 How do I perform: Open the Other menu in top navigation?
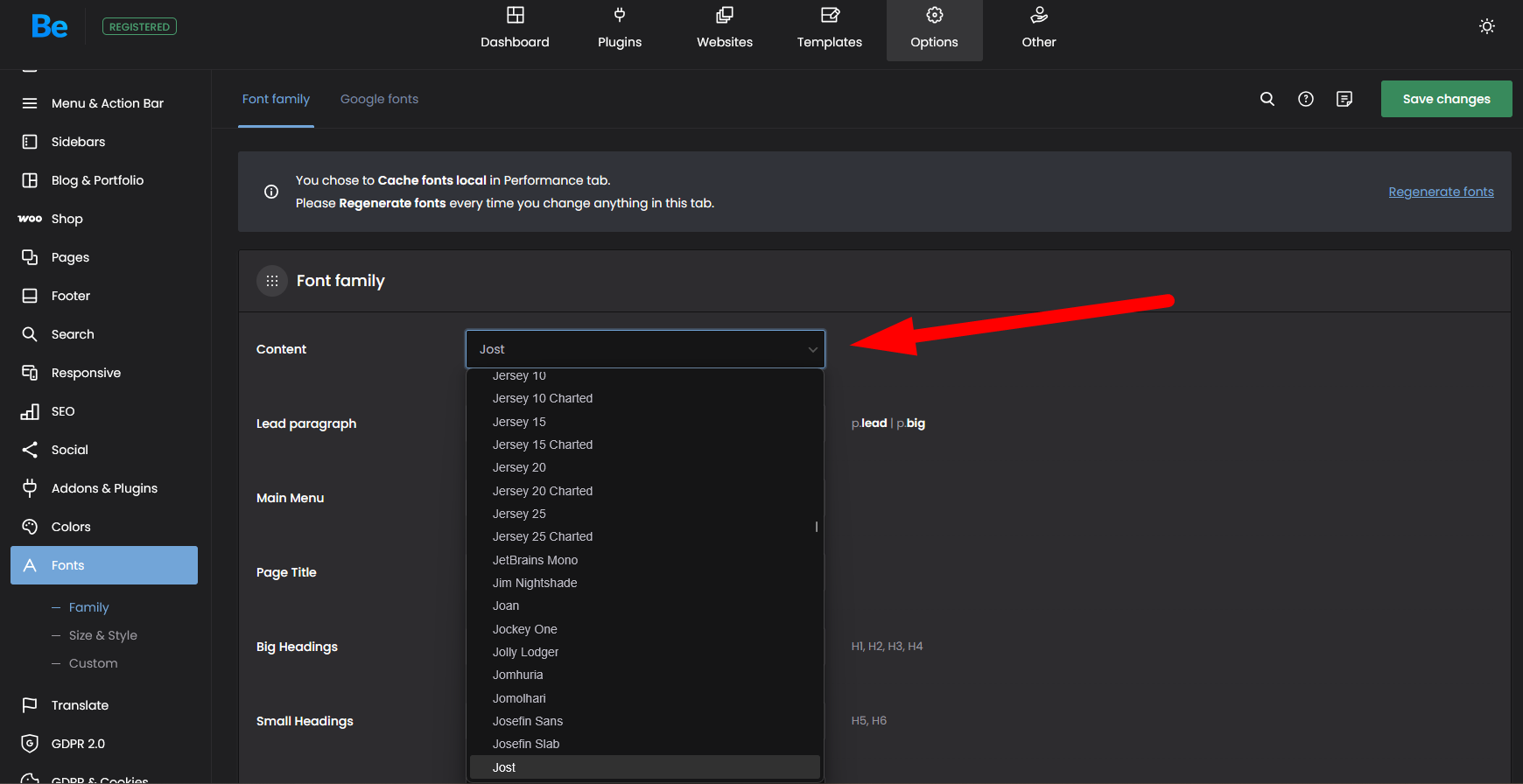(x=1038, y=29)
